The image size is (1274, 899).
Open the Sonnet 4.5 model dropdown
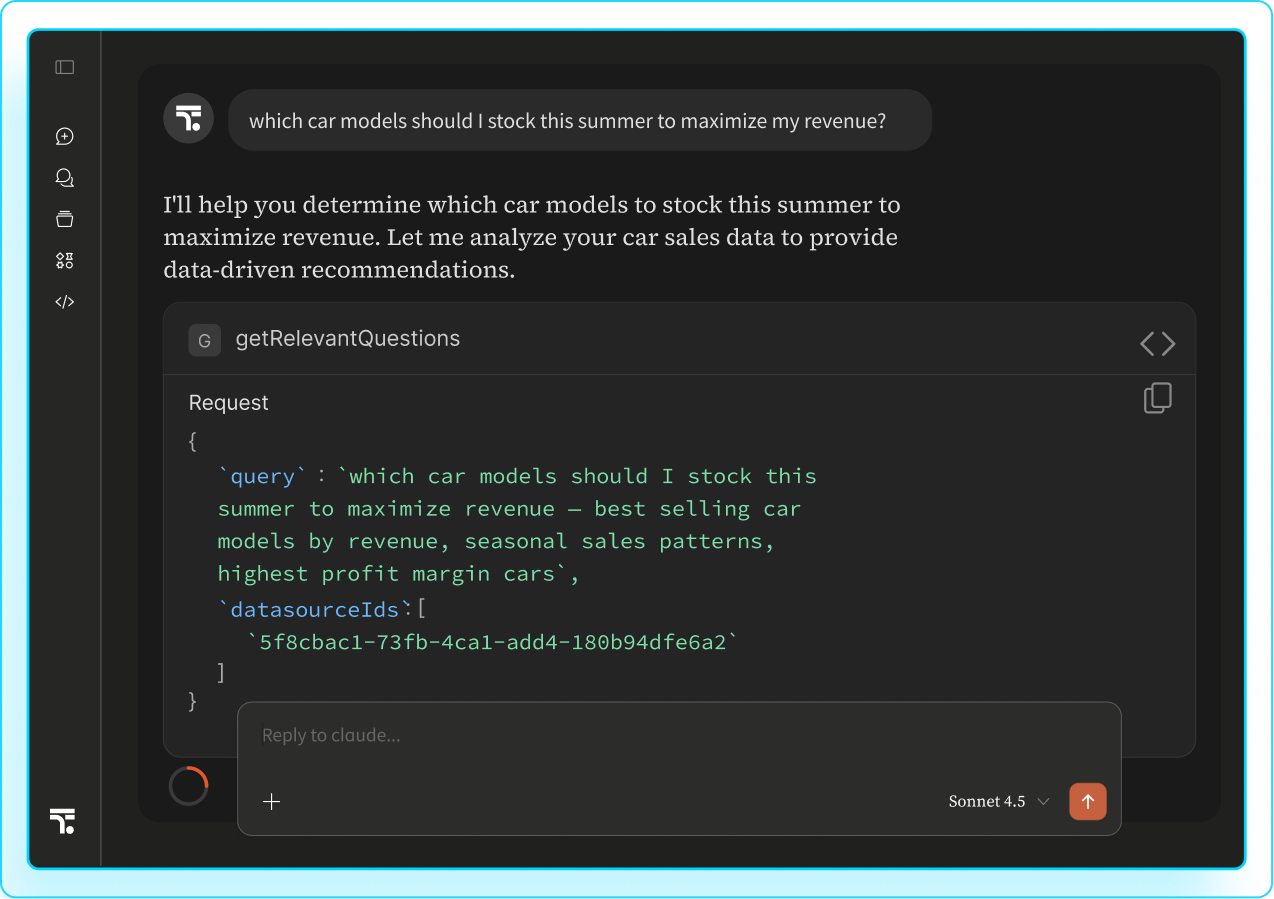[x=987, y=801]
